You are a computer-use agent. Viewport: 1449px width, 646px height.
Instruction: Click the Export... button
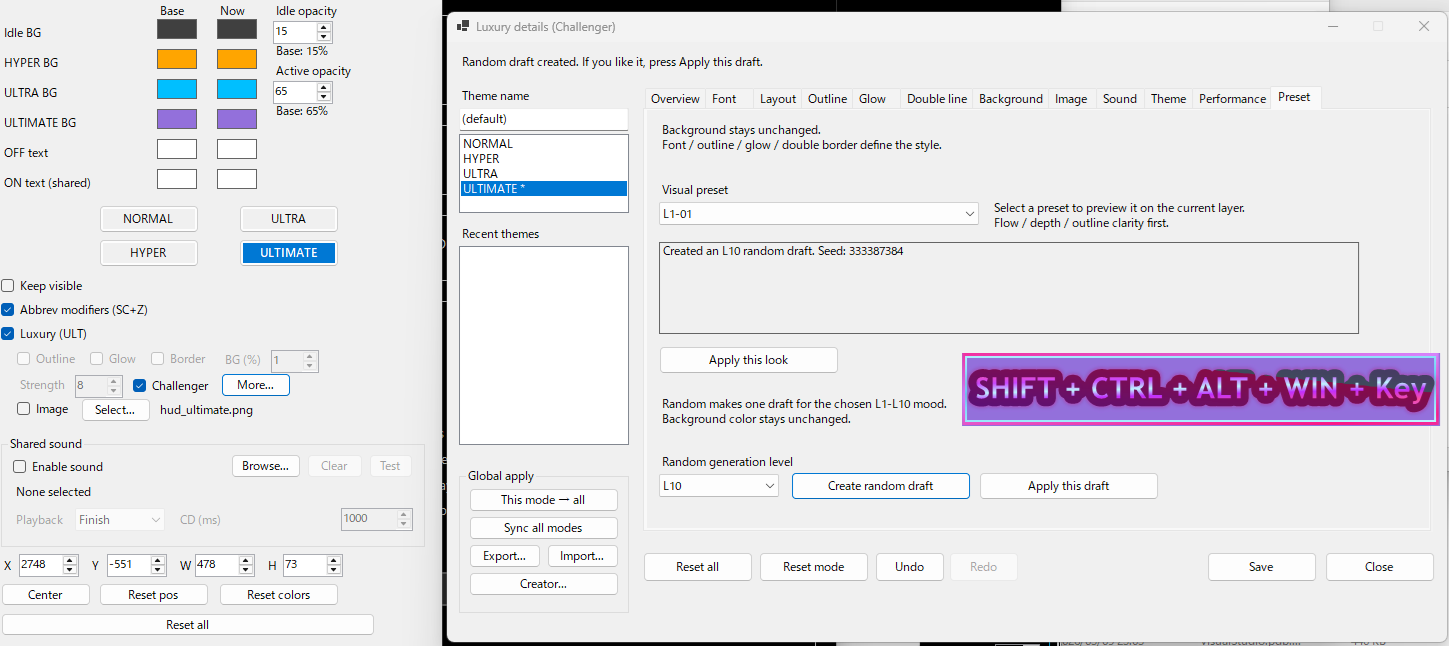[x=505, y=556]
